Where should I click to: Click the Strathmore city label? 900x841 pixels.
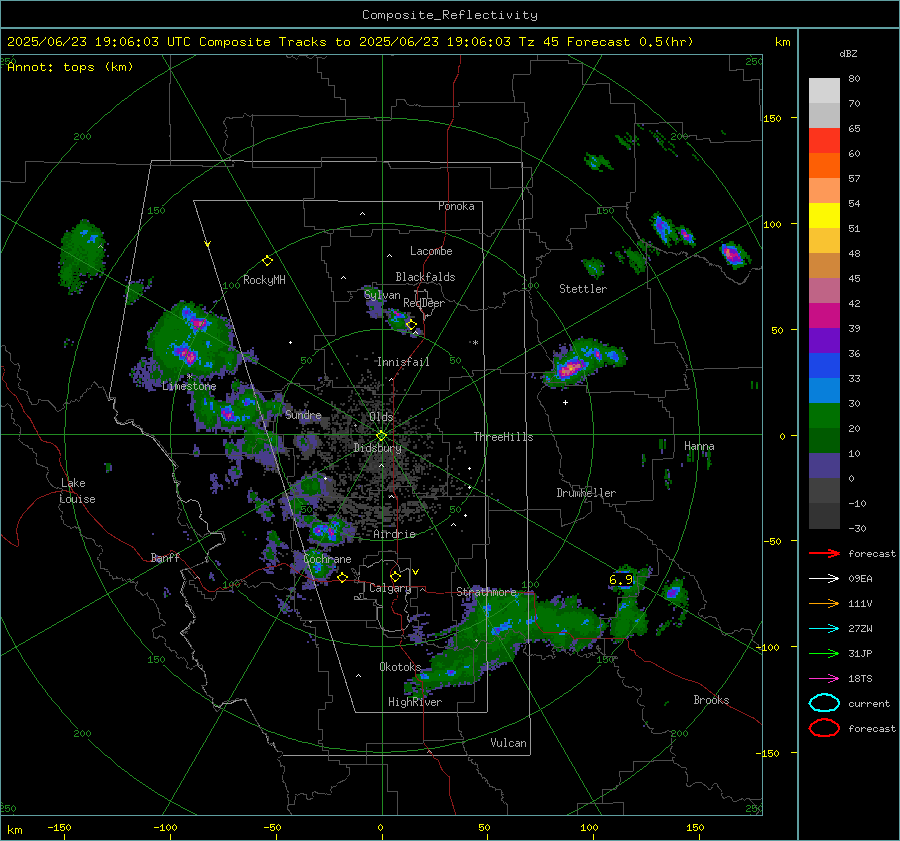(486, 592)
